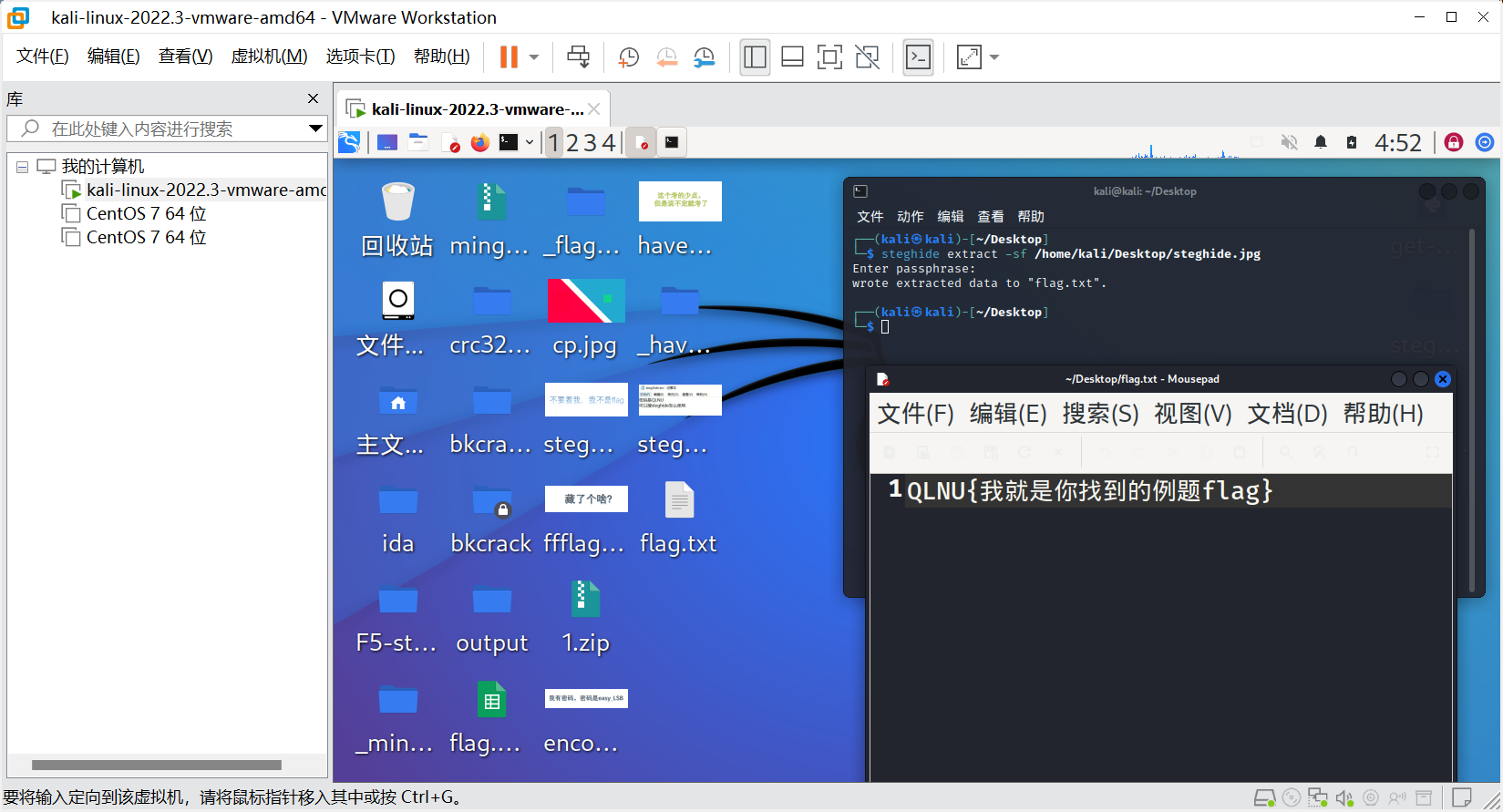
Task: Toggle Unity mode icon
Action: click(867, 57)
